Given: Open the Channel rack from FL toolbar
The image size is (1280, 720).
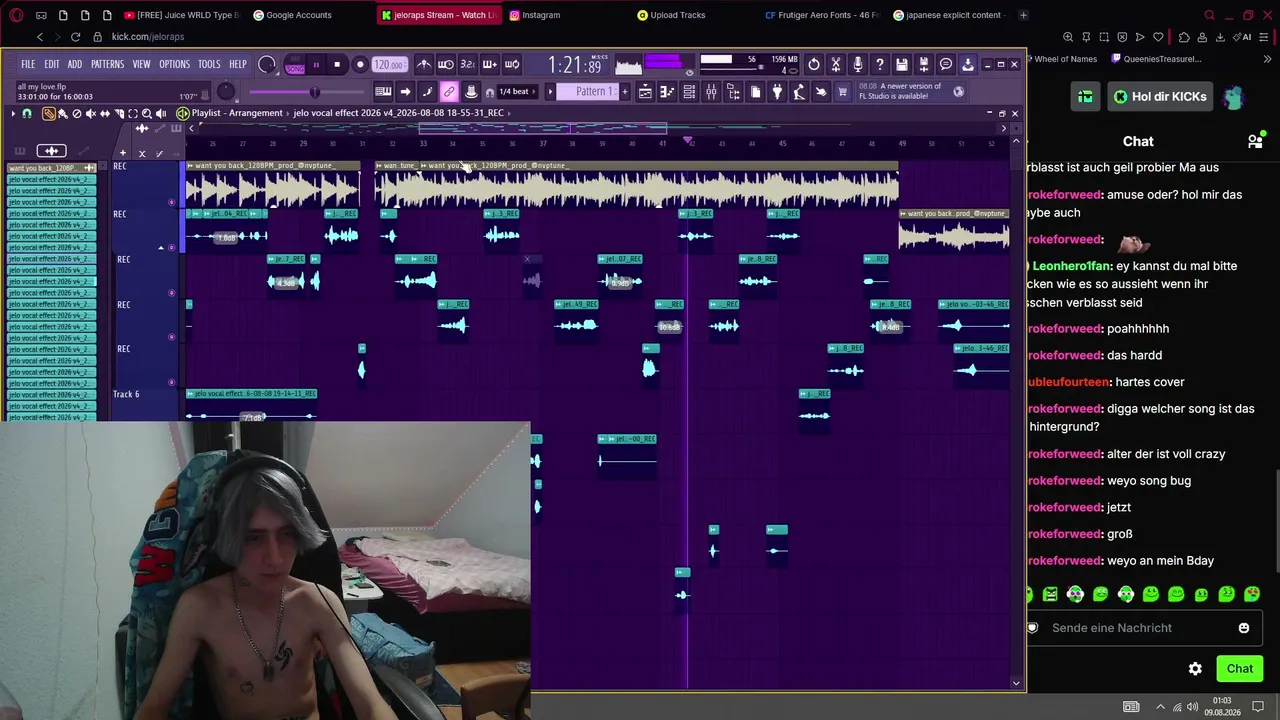Looking at the screenshot, I should [689, 92].
